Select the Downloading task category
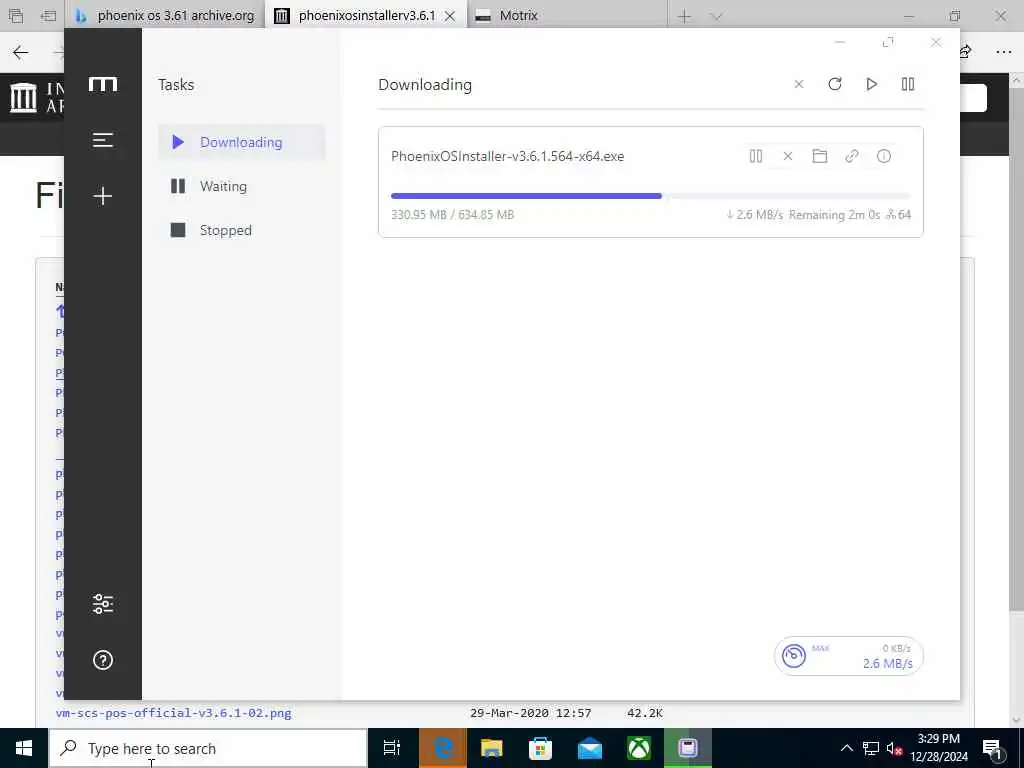The width and height of the screenshot is (1024, 768). tap(242, 142)
